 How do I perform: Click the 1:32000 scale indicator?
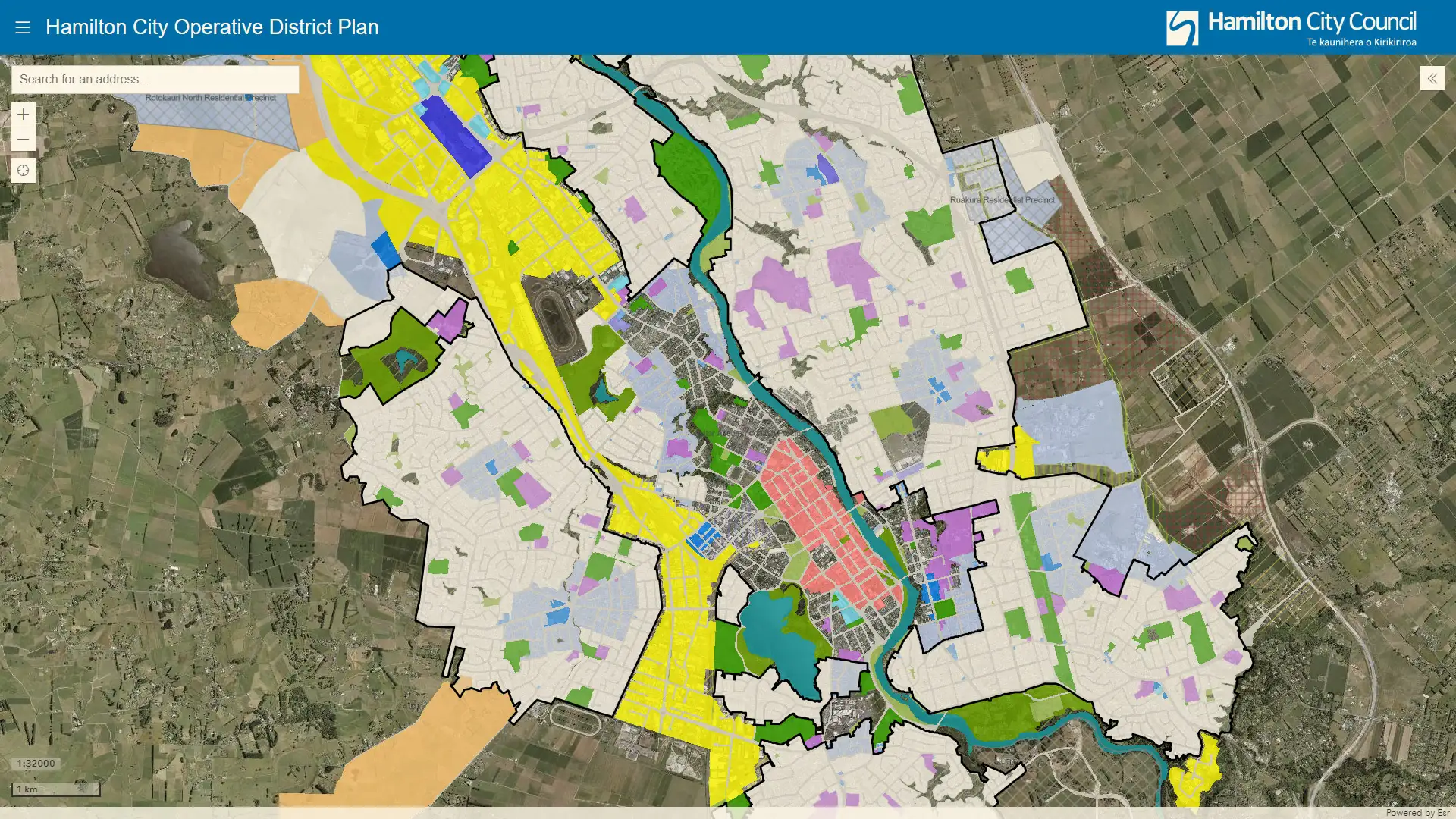coord(36,764)
